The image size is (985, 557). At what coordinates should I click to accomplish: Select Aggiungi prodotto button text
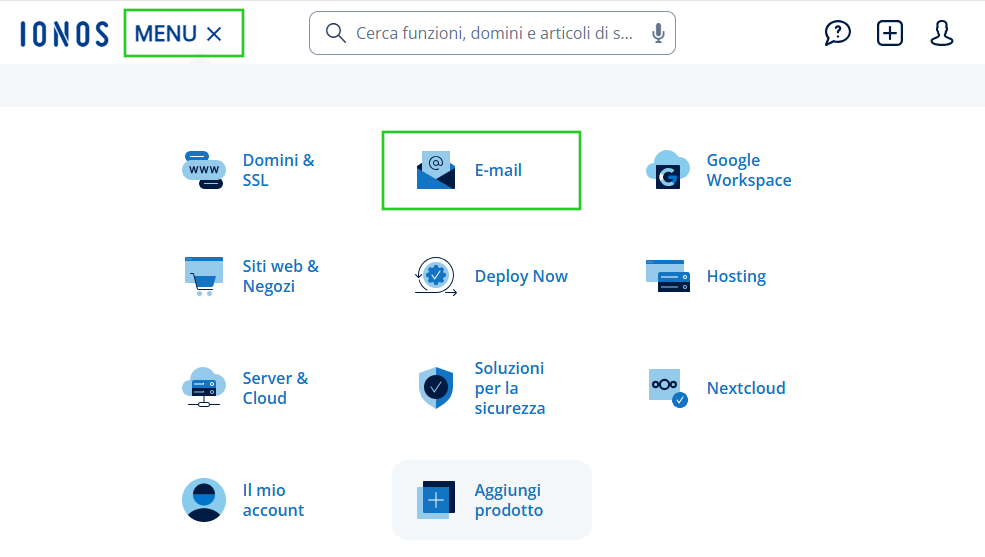coord(509,500)
